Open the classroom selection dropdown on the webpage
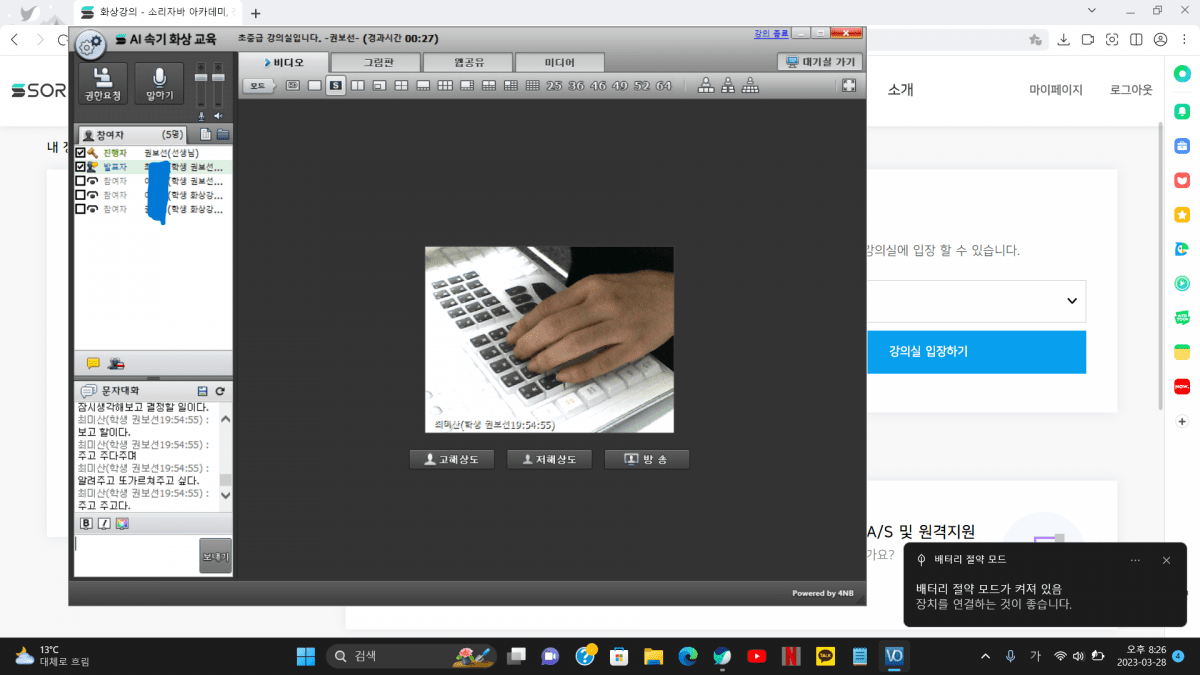This screenshot has width=1200, height=675. 1072,301
